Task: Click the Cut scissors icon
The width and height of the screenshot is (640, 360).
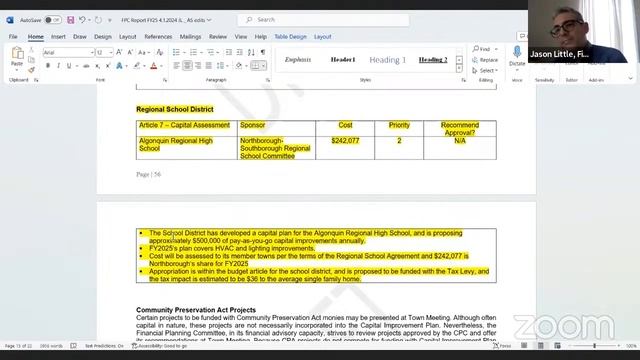Action: 31,50
